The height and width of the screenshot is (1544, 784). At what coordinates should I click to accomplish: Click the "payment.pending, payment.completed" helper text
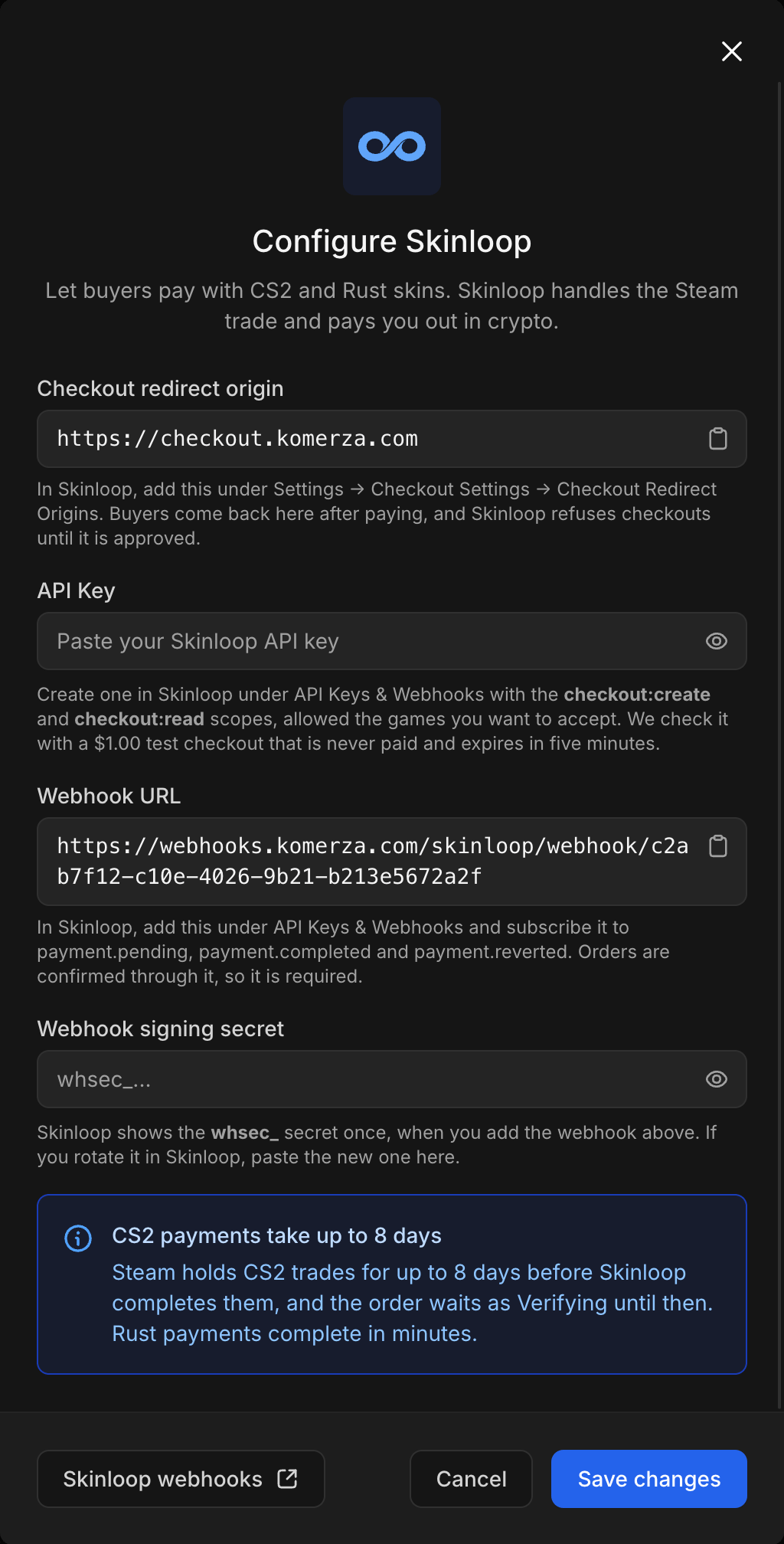coord(204,952)
